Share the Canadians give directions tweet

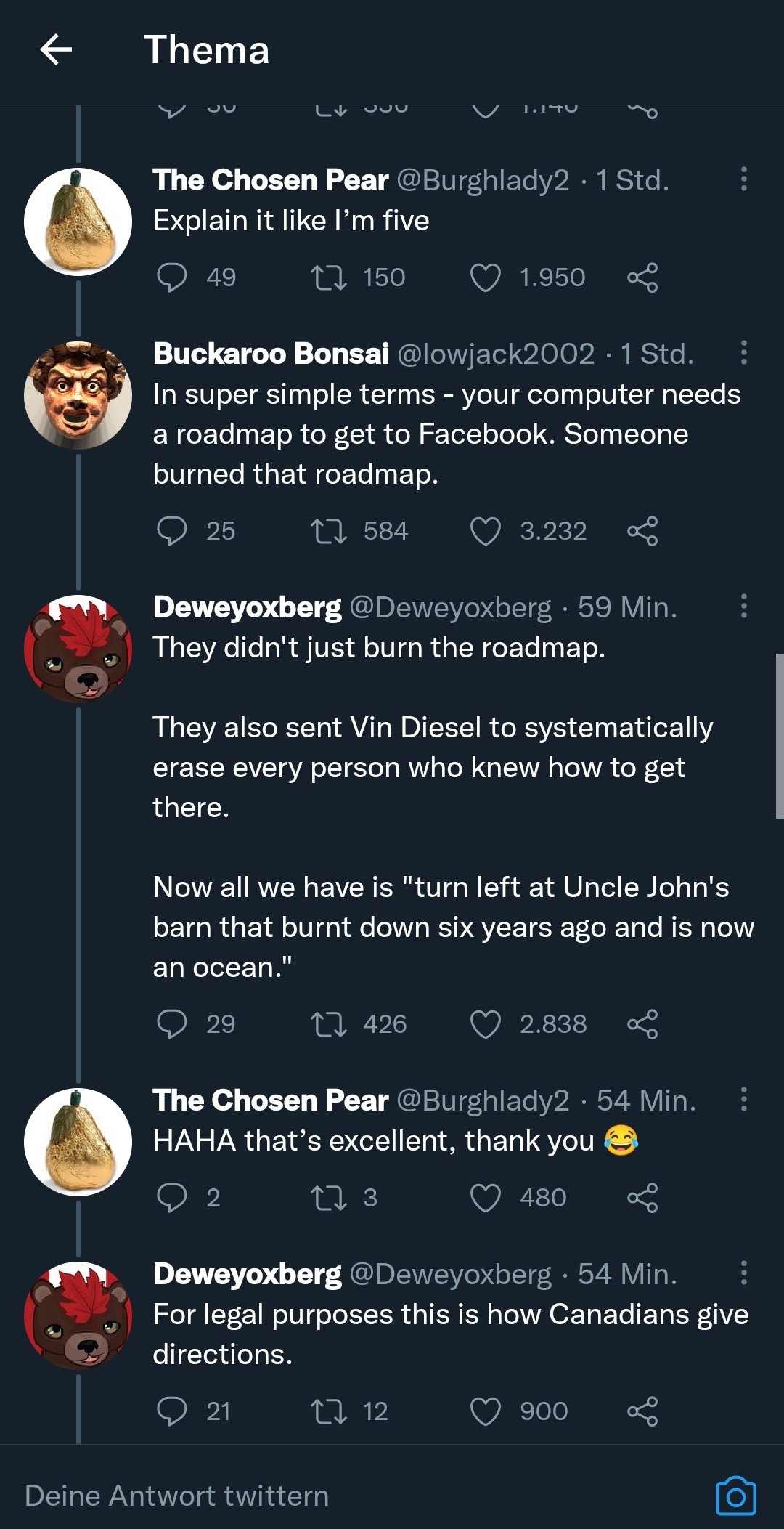(642, 1411)
